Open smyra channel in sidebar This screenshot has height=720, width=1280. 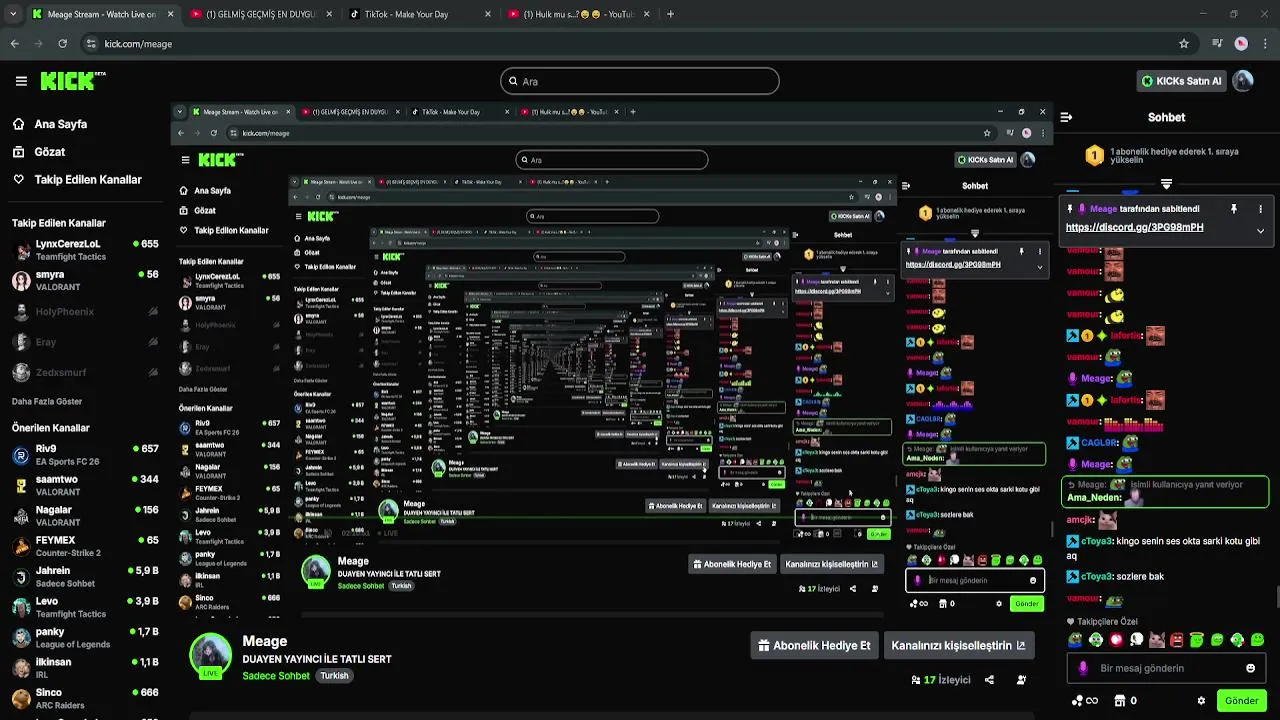click(85, 280)
